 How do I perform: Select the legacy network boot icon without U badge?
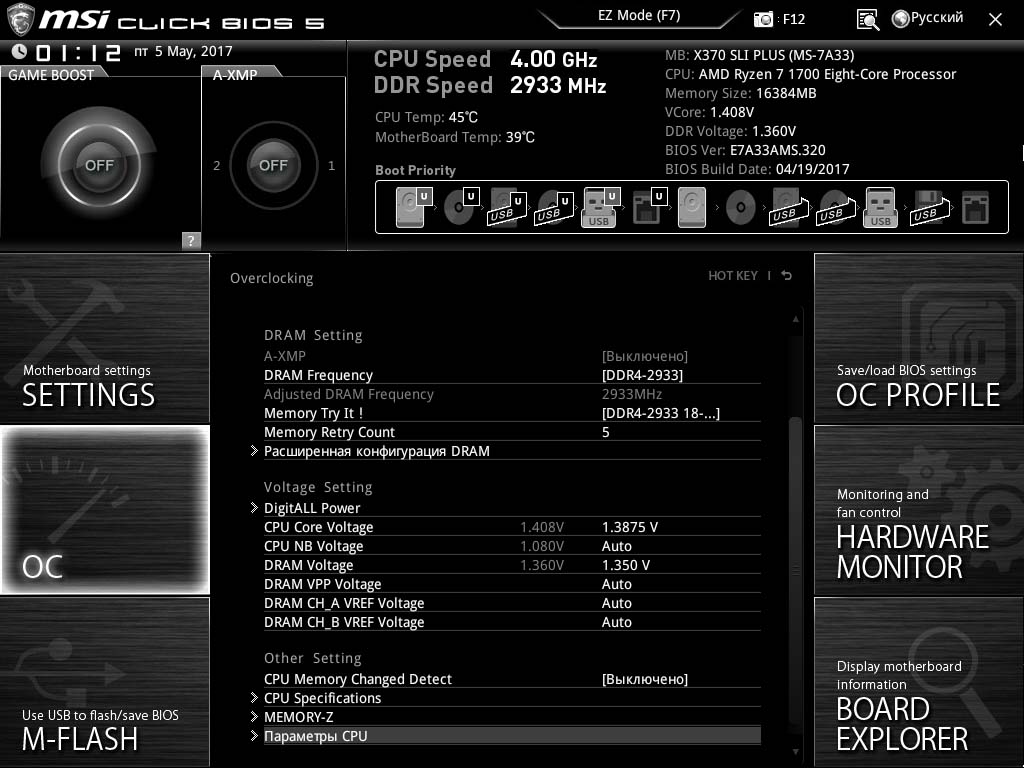(x=976, y=207)
